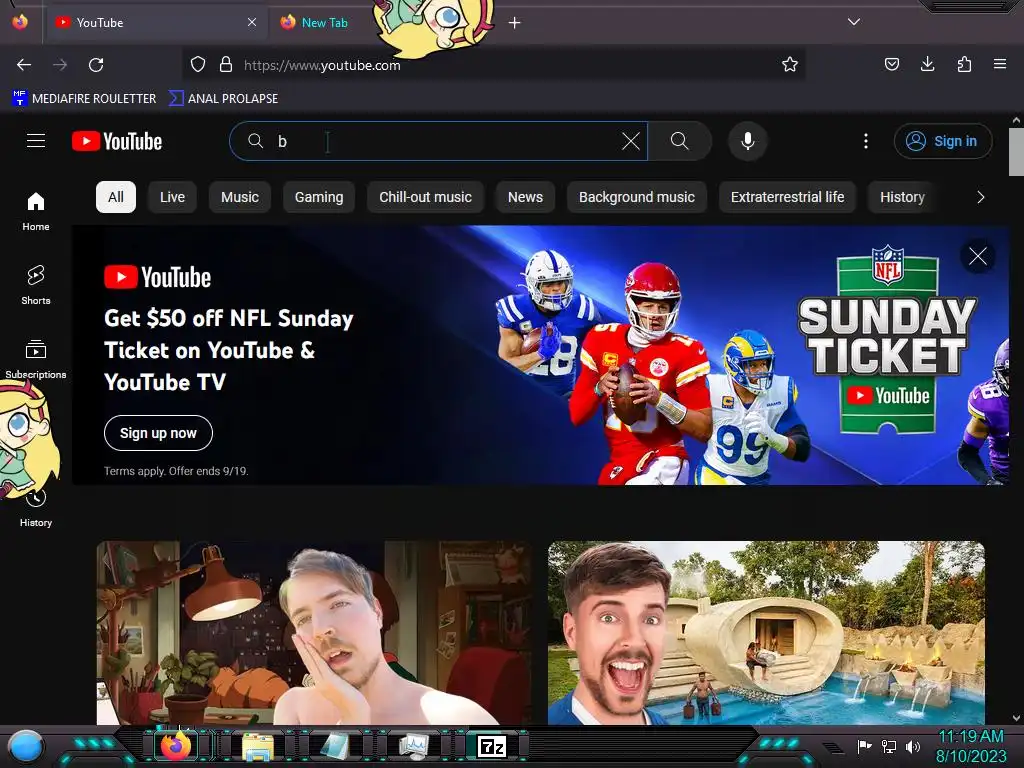This screenshot has height=768, width=1024.
Task: Go forward with the browser forward arrow
Action: tap(60, 65)
